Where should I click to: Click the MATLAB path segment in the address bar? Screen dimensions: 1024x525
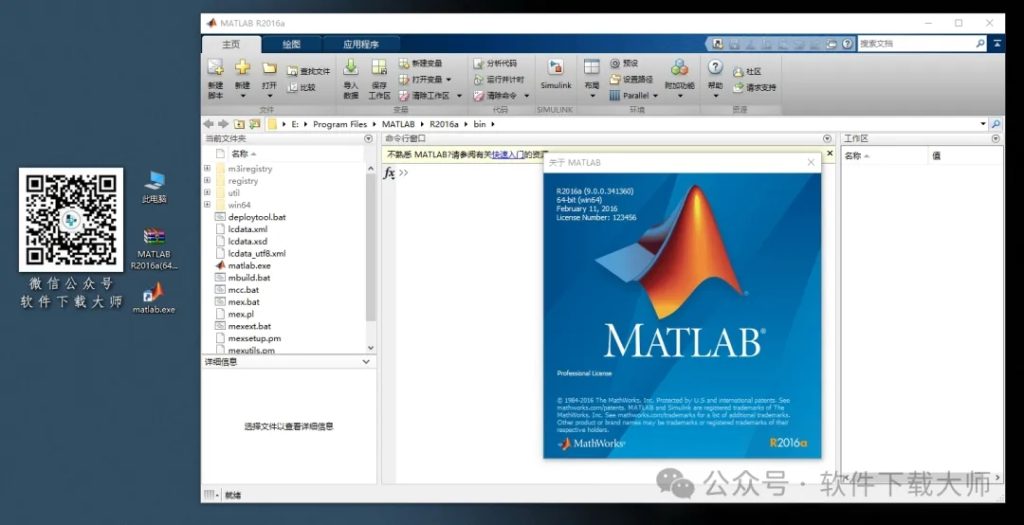[398, 124]
